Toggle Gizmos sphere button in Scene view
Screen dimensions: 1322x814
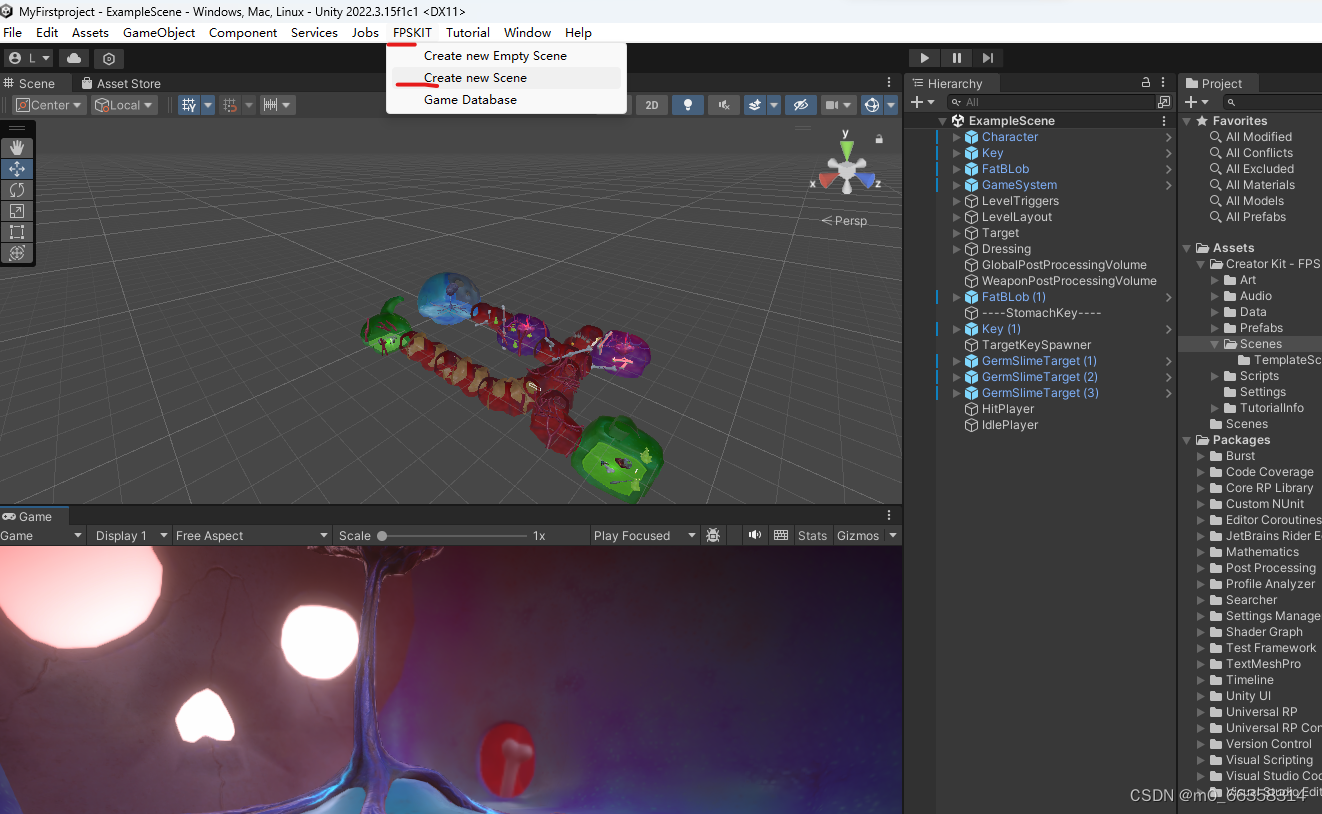pyautogui.click(x=871, y=105)
